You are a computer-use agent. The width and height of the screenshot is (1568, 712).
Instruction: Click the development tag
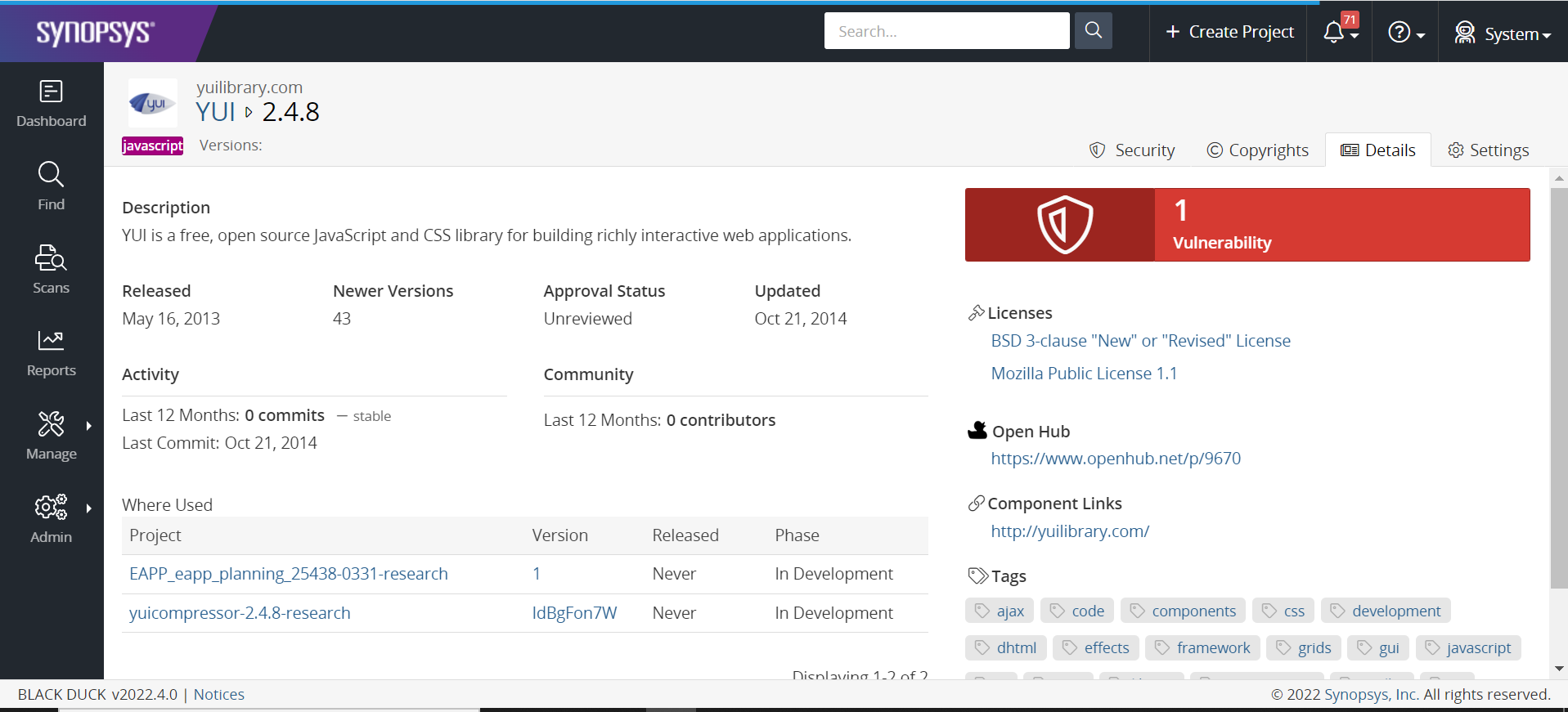click(x=1386, y=611)
